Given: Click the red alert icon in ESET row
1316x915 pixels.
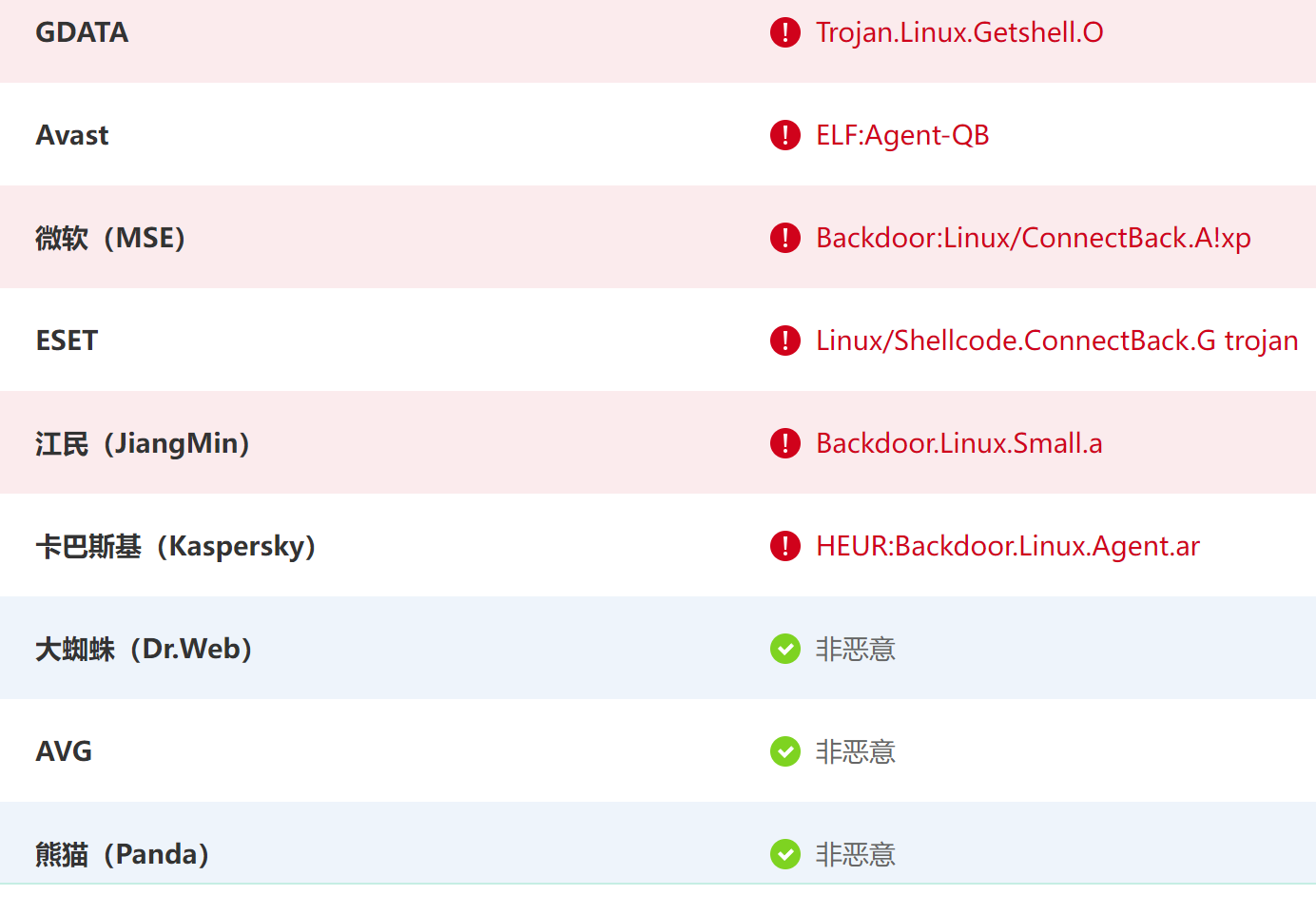Looking at the screenshot, I should (x=785, y=341).
